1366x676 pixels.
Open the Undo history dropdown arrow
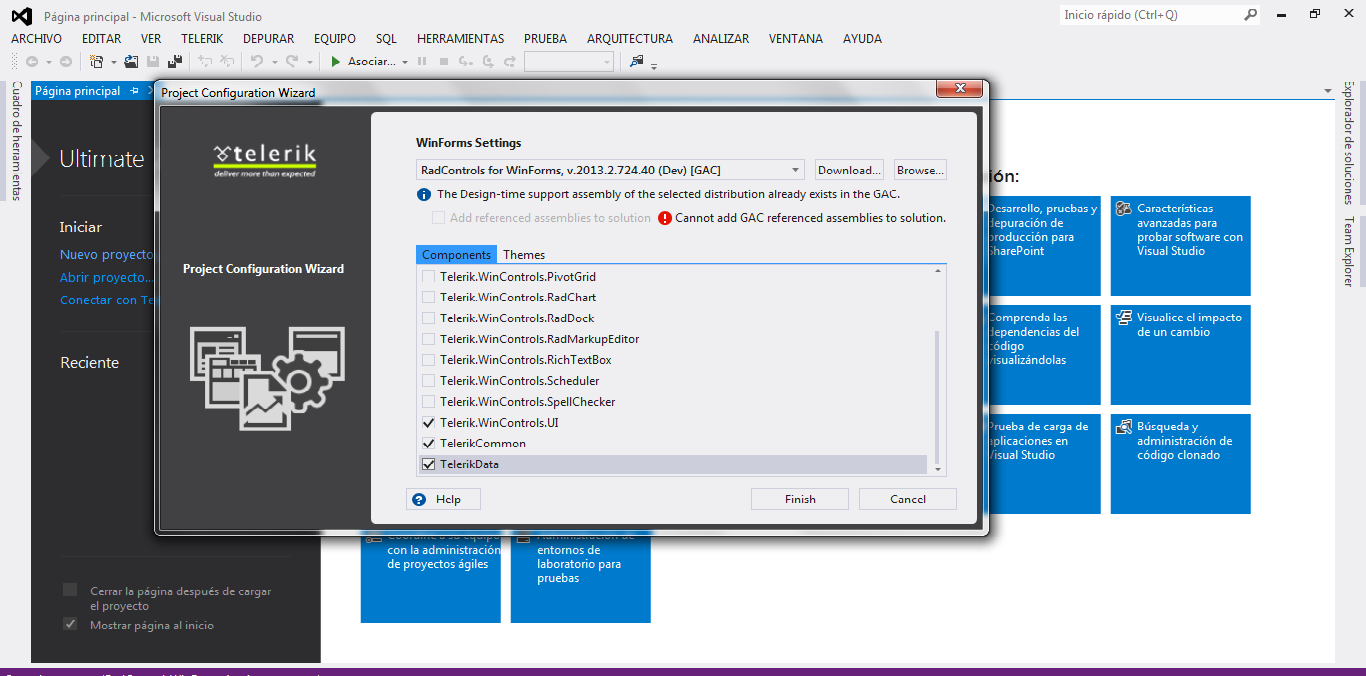273,62
